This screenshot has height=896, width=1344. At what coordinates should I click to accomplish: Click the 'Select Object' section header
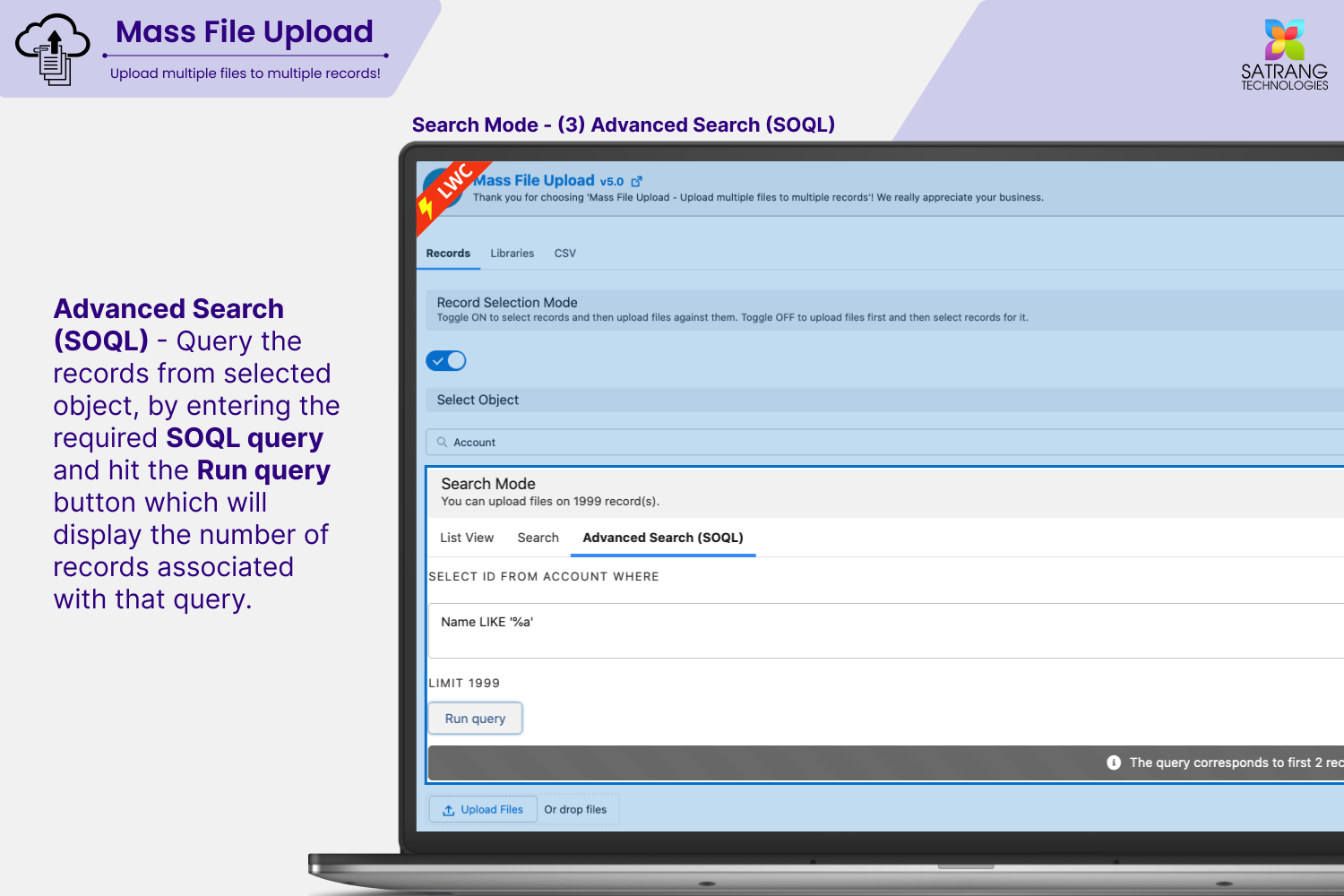(x=478, y=401)
